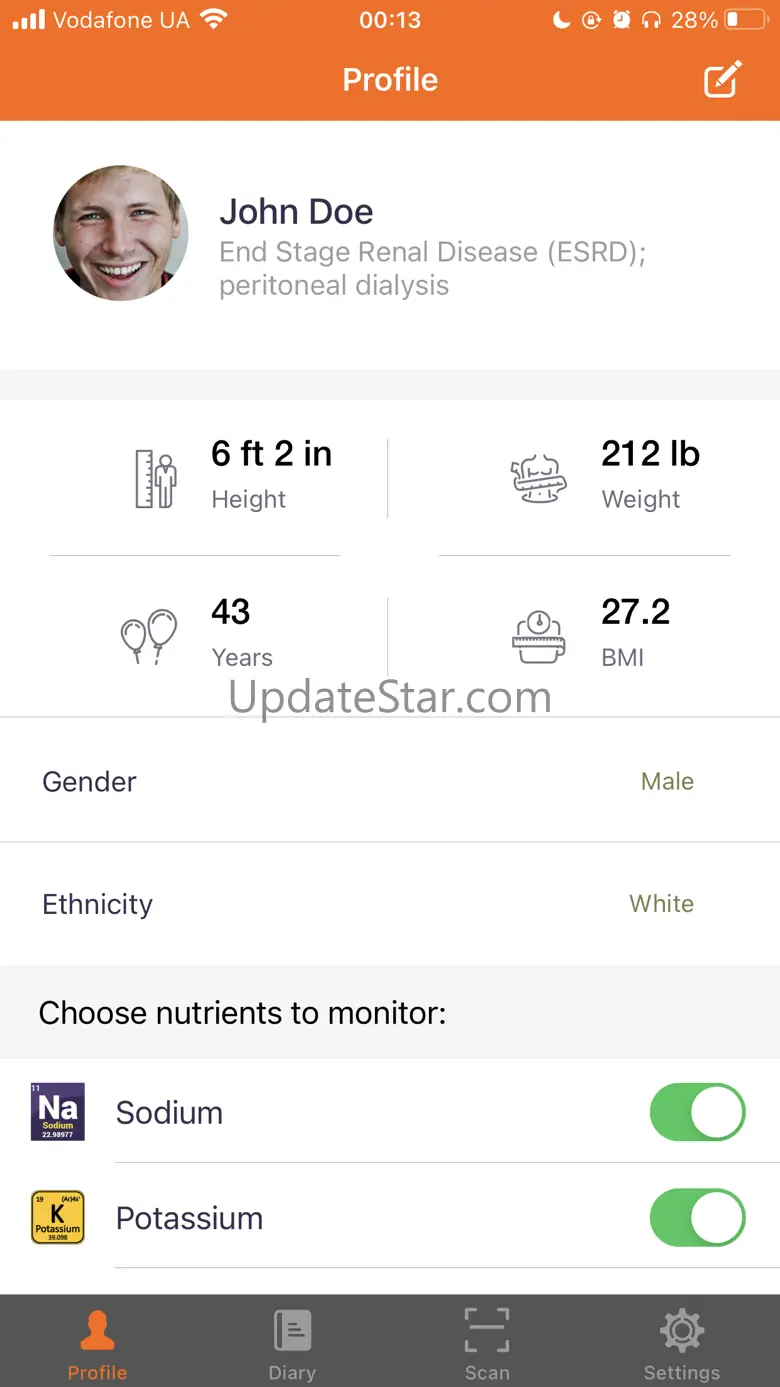Tap the Potassium element icon
Screen dimensions: 780x1387
pyautogui.click(x=58, y=1217)
